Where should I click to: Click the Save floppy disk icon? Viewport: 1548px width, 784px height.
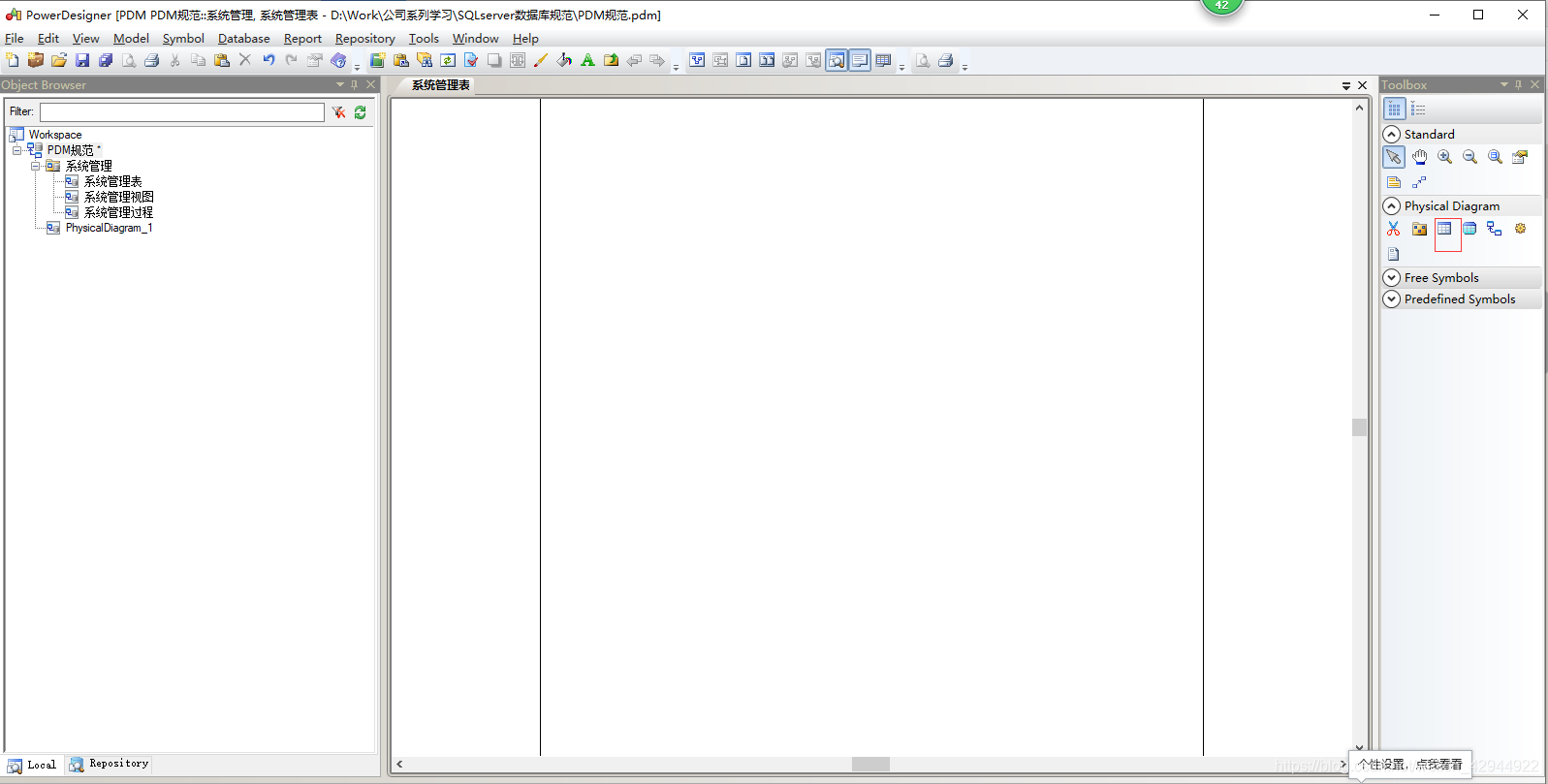click(x=82, y=60)
